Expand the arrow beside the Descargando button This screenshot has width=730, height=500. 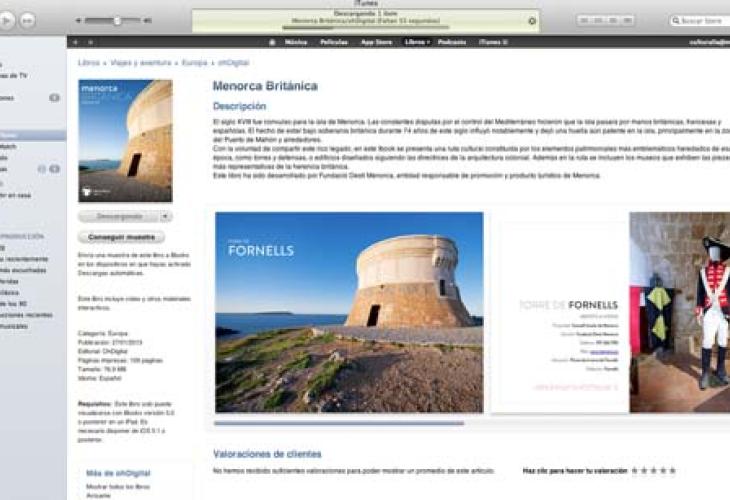(x=166, y=216)
